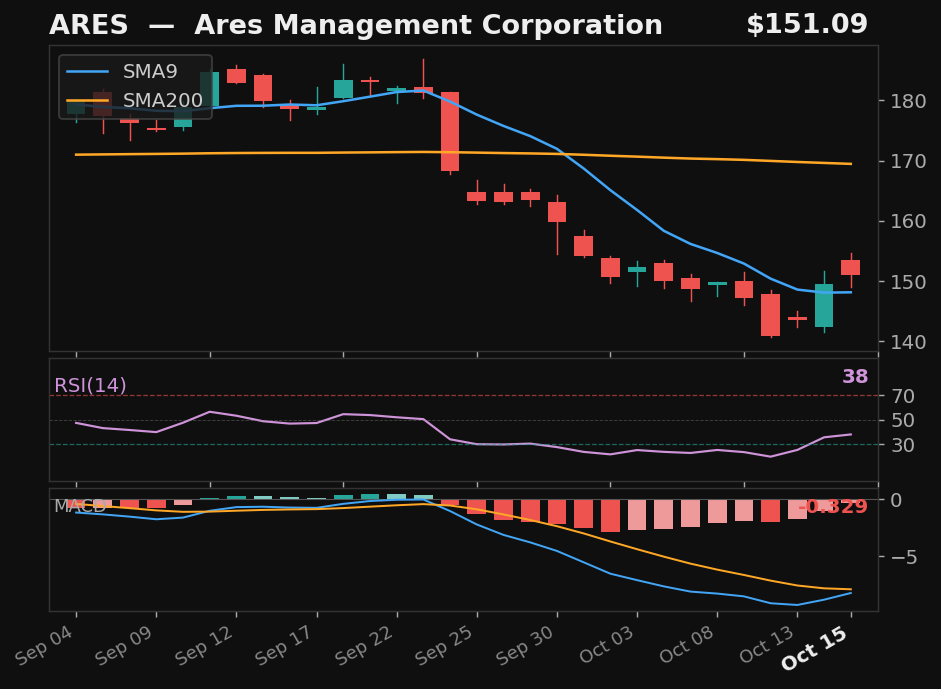The image size is (941, 689).
Task: Click the RSI value 38
Action: (855, 376)
